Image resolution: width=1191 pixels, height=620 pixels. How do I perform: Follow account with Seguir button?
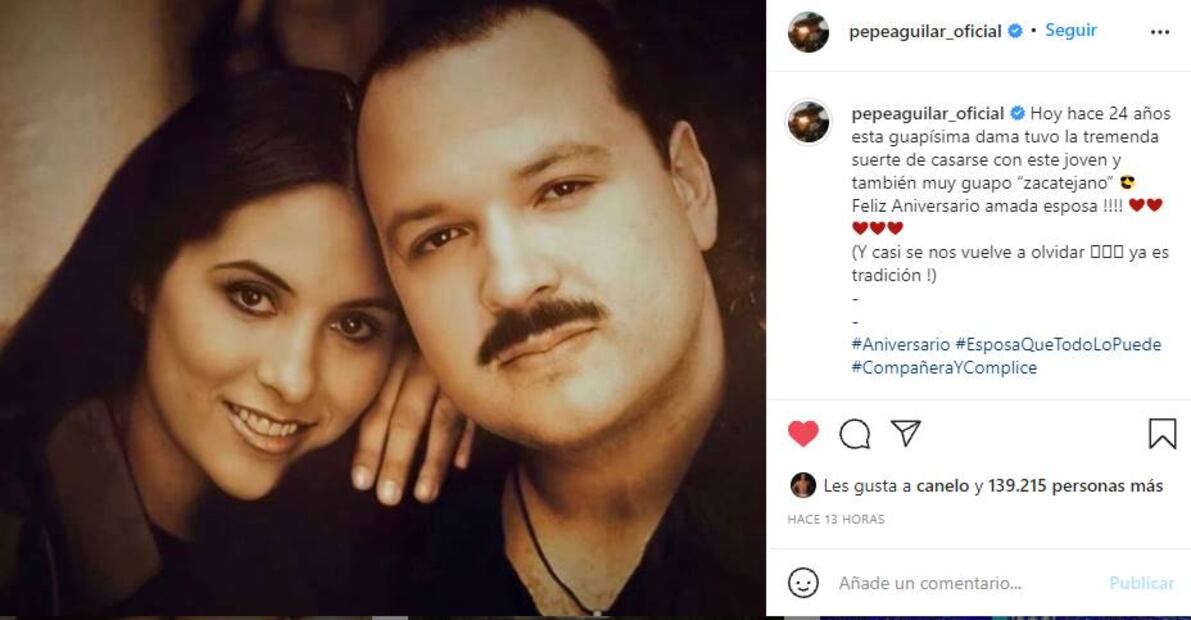pyautogui.click(x=1071, y=30)
